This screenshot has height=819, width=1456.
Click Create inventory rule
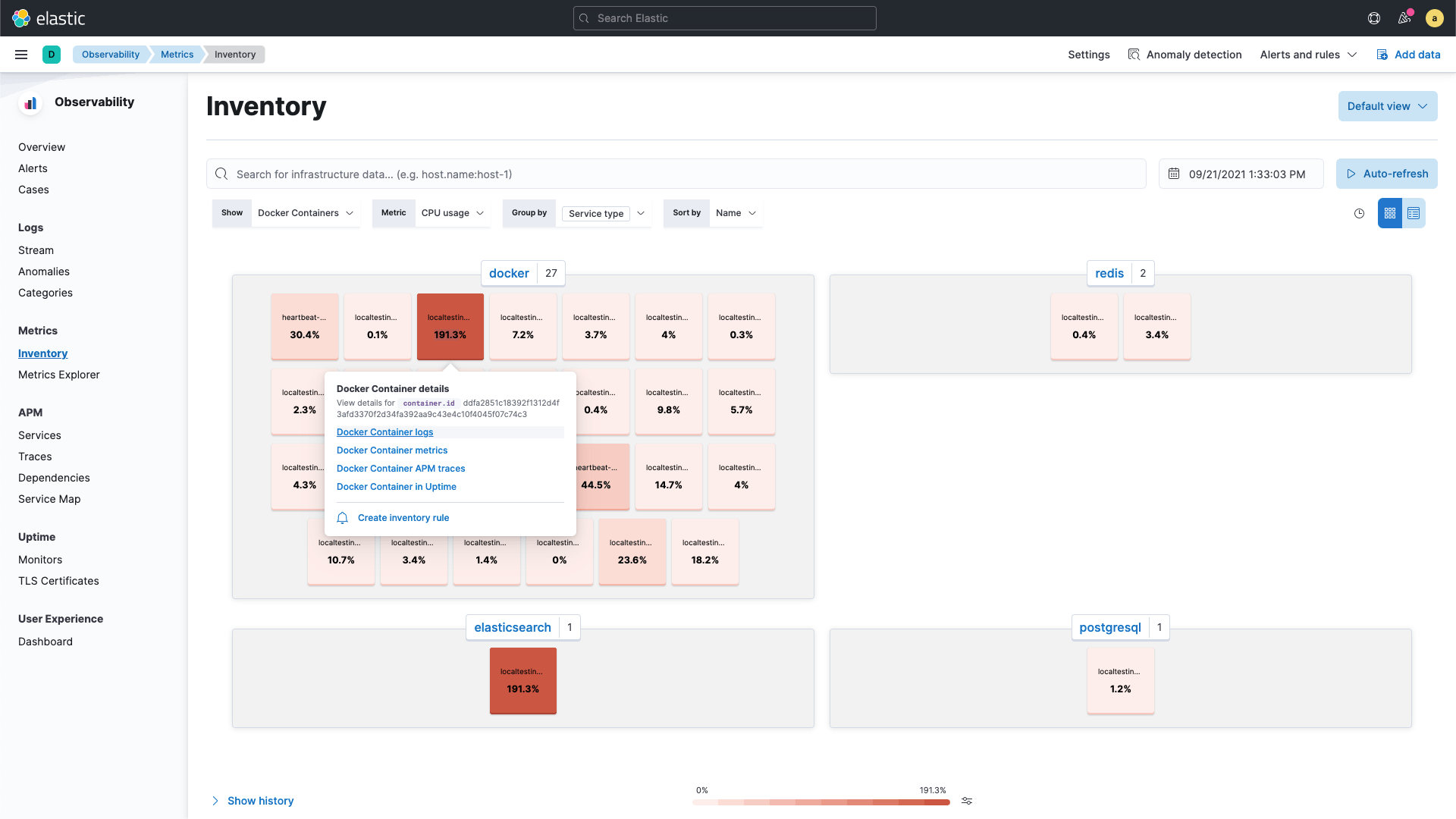coord(403,518)
